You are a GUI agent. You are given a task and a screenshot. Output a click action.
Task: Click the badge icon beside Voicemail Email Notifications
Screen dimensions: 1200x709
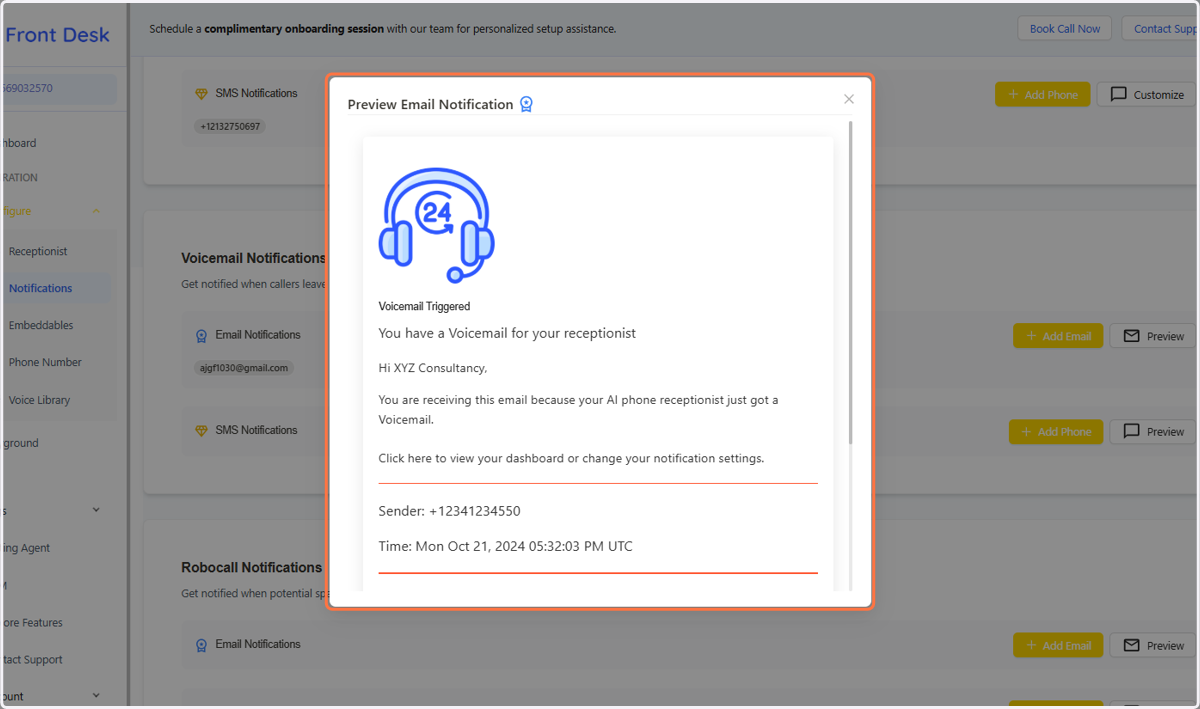pyautogui.click(x=201, y=336)
